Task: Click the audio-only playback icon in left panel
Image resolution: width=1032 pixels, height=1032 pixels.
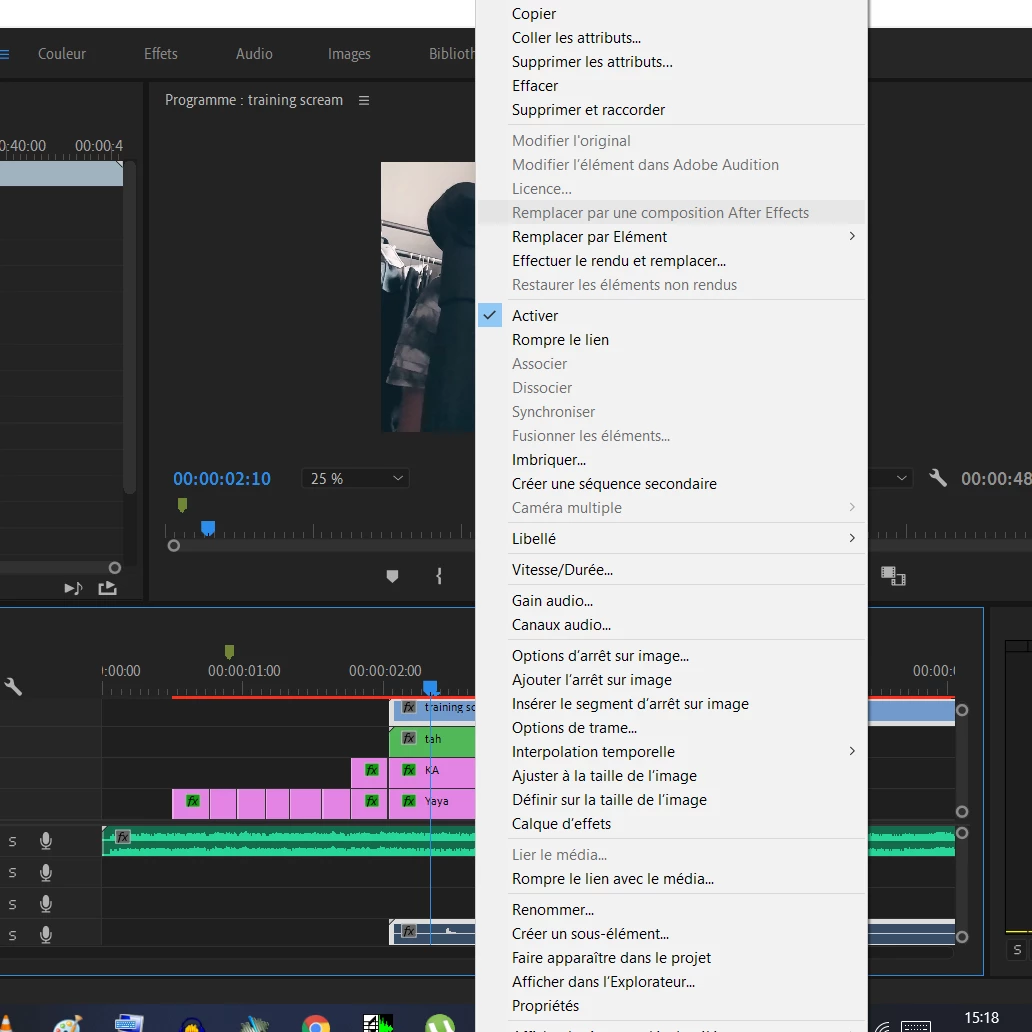Action: [73, 588]
